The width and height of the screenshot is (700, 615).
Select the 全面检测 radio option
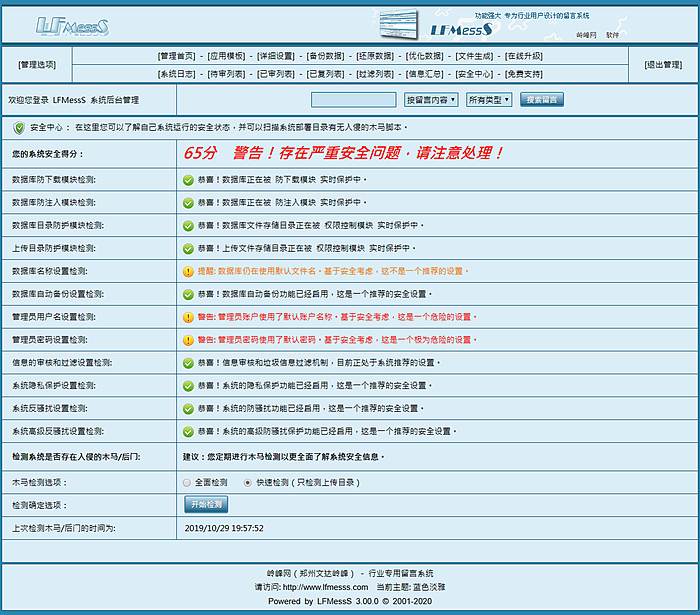pyautogui.click(x=188, y=482)
